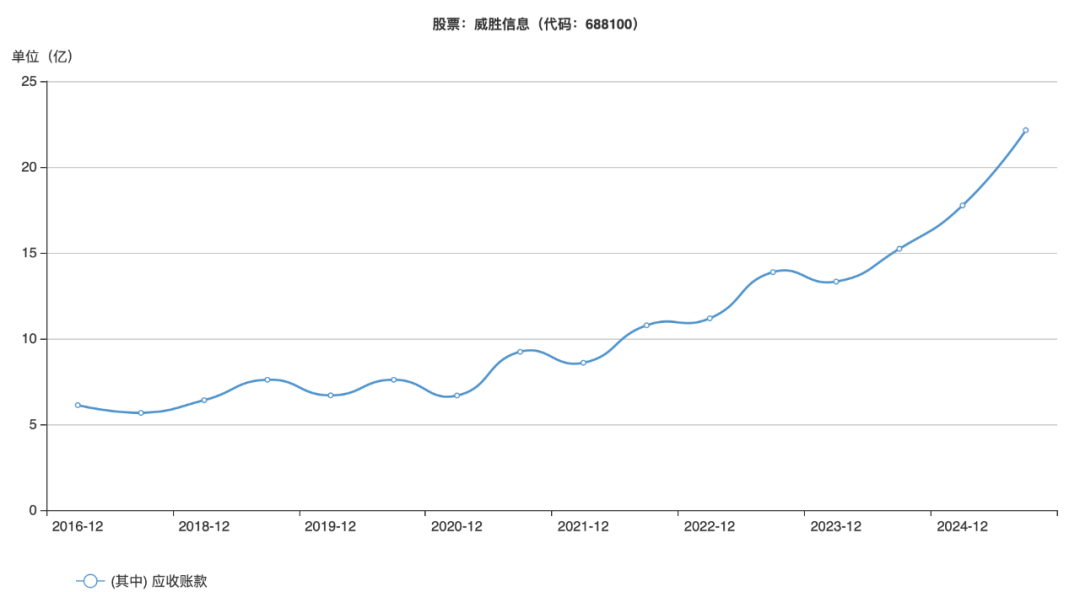The image size is (1080, 592).
Task: Click the x-axis label 2021-12
Action: [x=583, y=527]
